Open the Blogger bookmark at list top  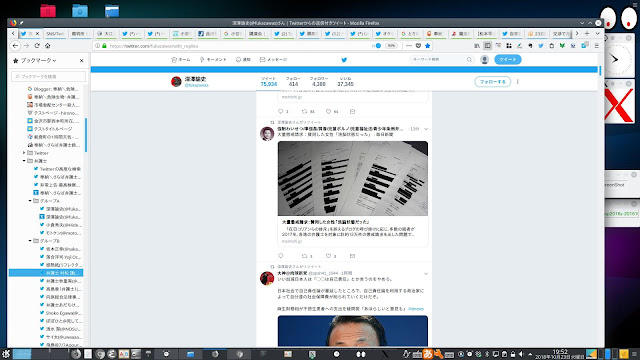[53, 89]
